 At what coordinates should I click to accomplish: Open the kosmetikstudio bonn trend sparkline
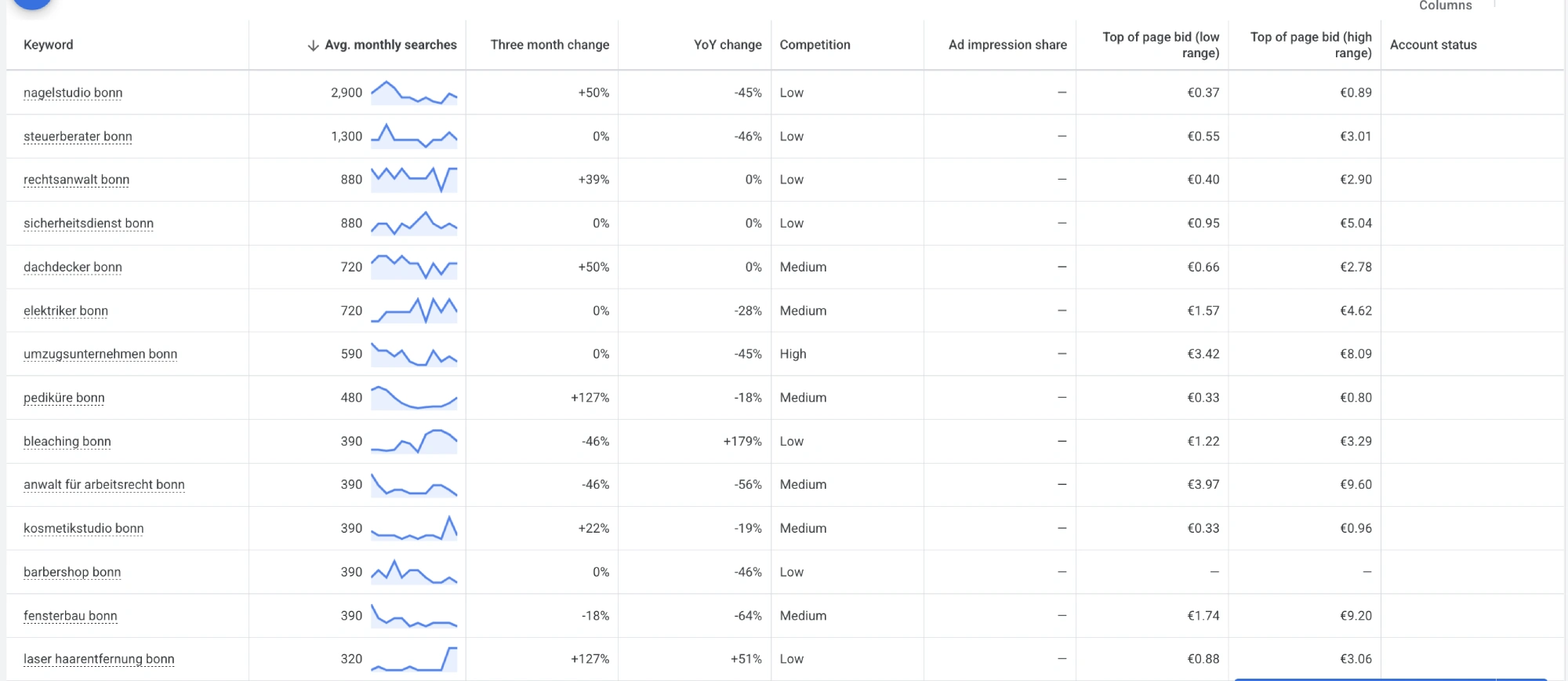pyautogui.click(x=414, y=529)
